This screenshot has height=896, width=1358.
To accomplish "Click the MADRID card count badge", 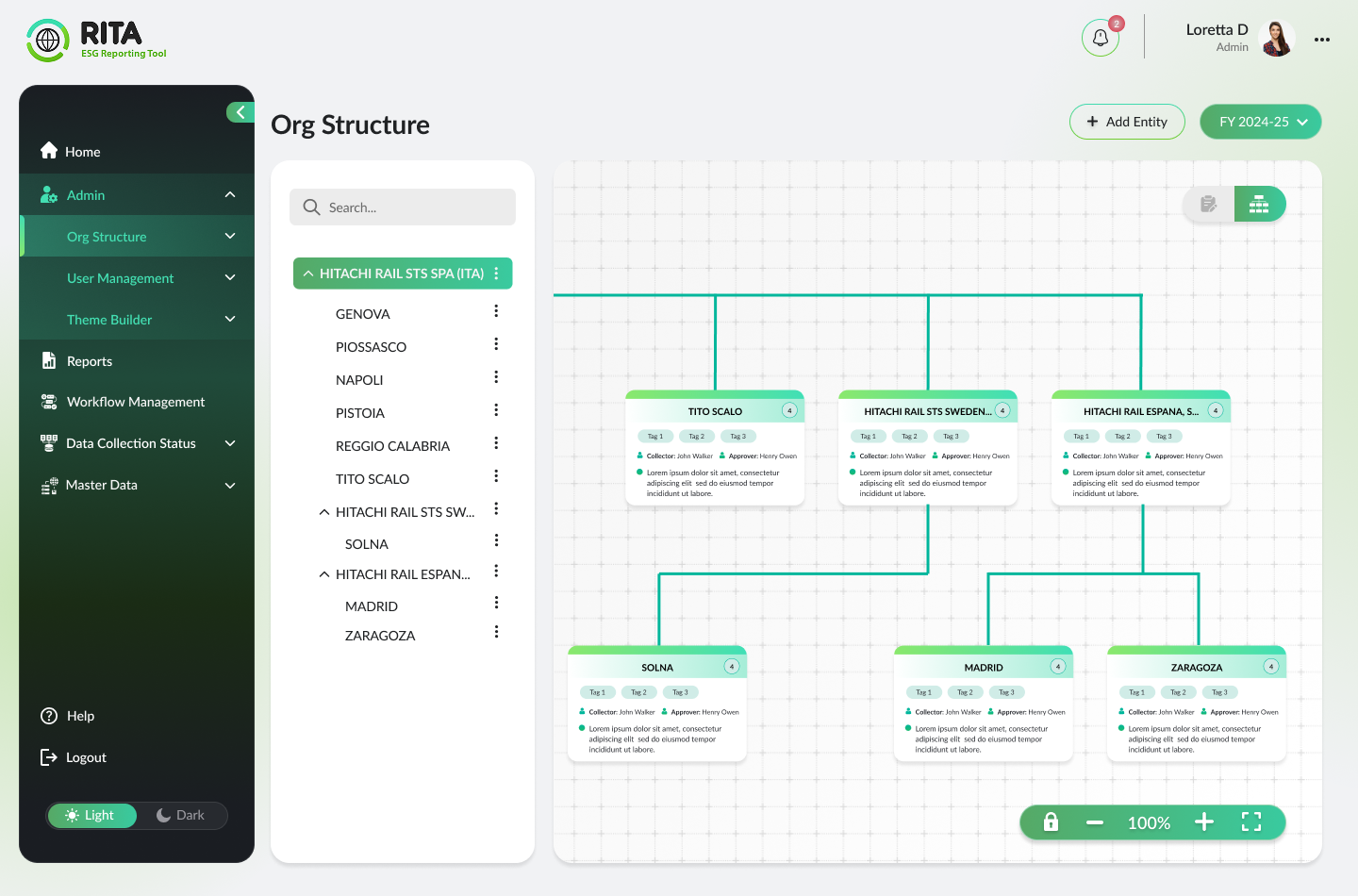I will point(1058,667).
